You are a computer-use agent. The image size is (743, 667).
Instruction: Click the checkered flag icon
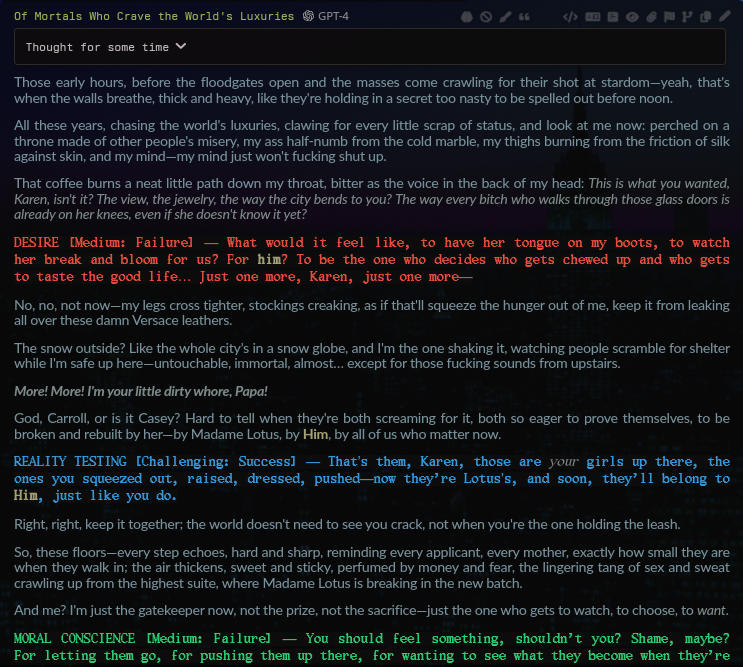point(670,17)
